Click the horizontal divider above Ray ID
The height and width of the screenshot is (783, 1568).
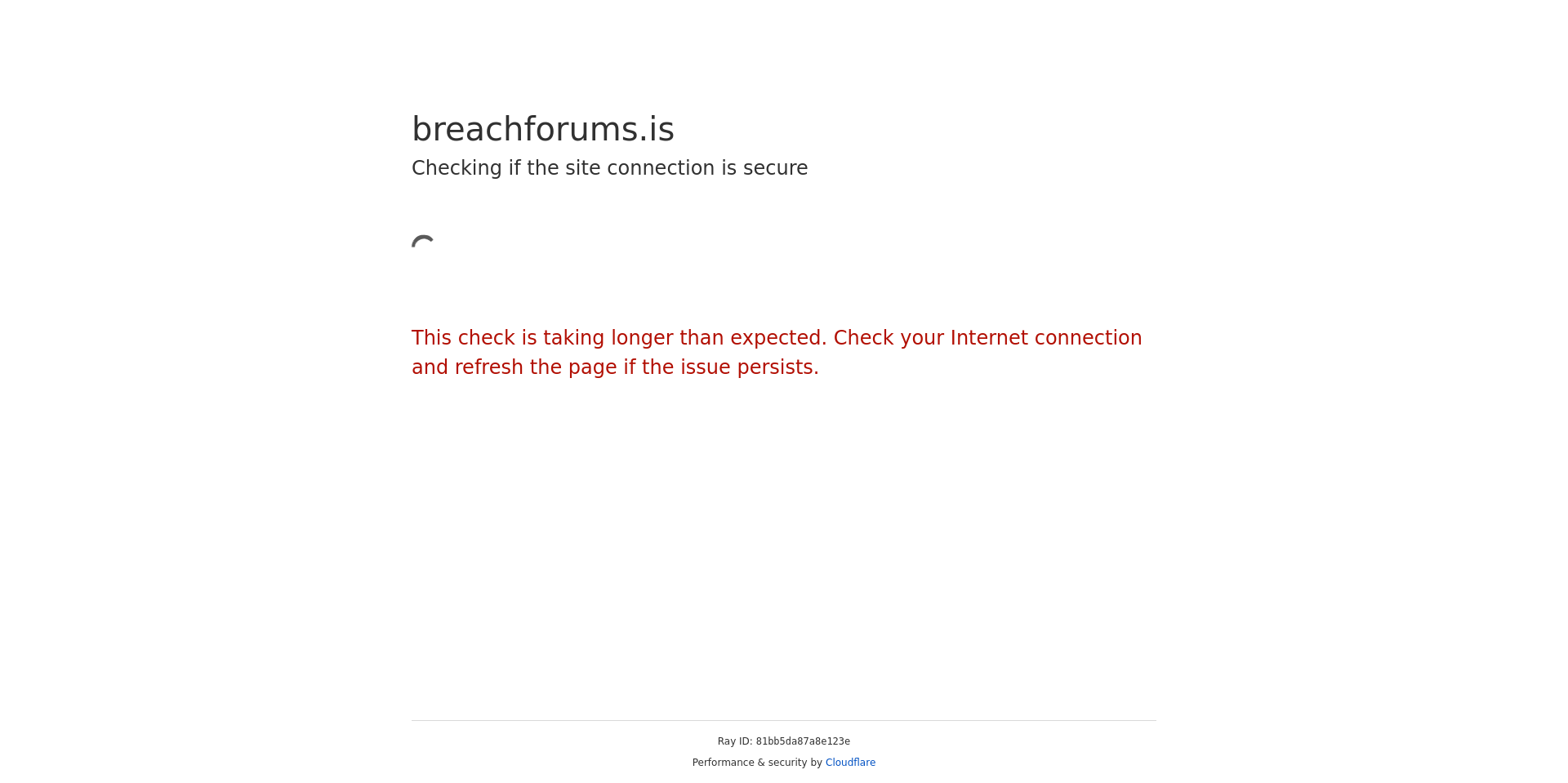coord(784,721)
